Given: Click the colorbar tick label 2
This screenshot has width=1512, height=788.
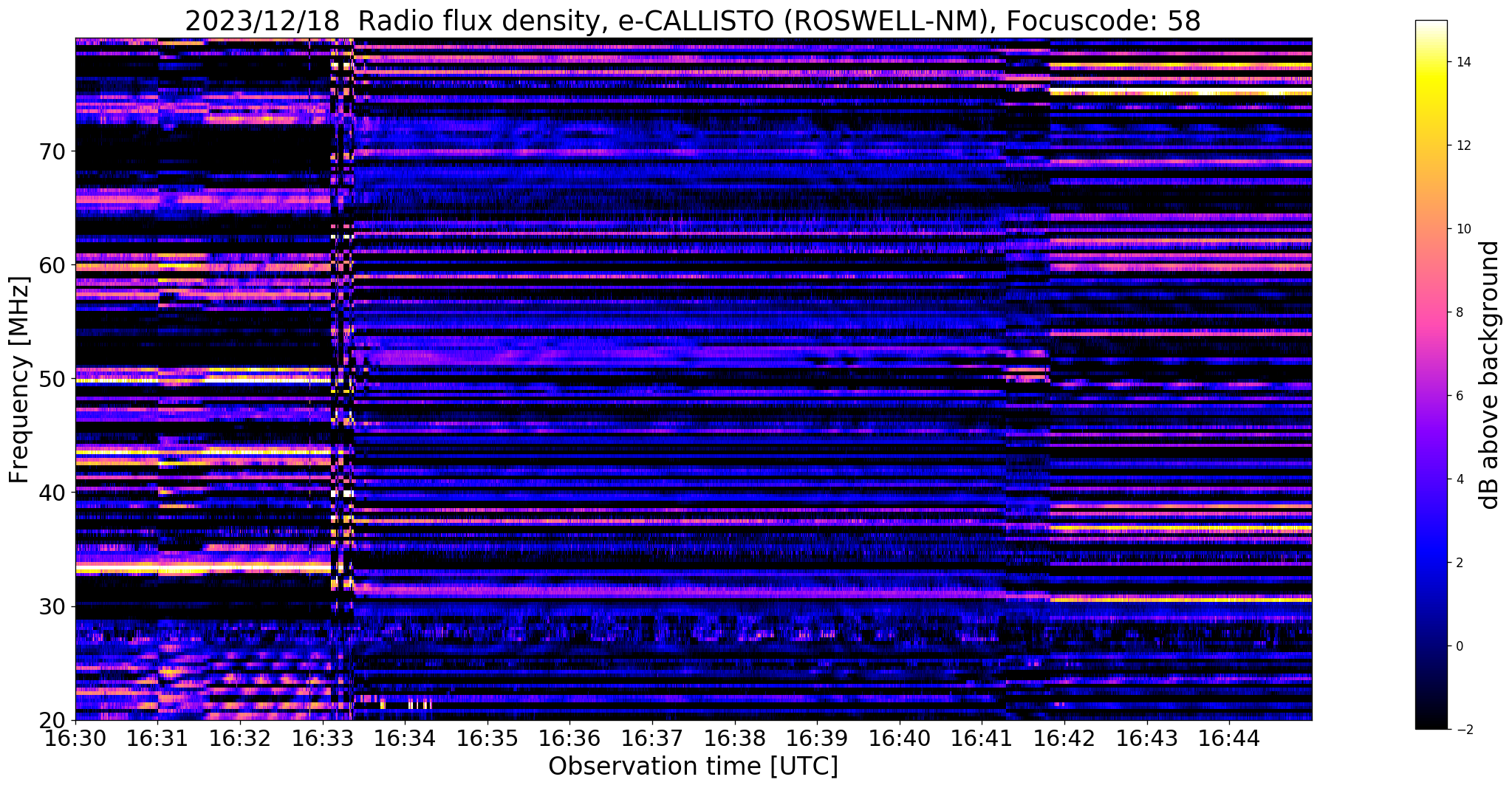Looking at the screenshot, I should tap(1459, 563).
